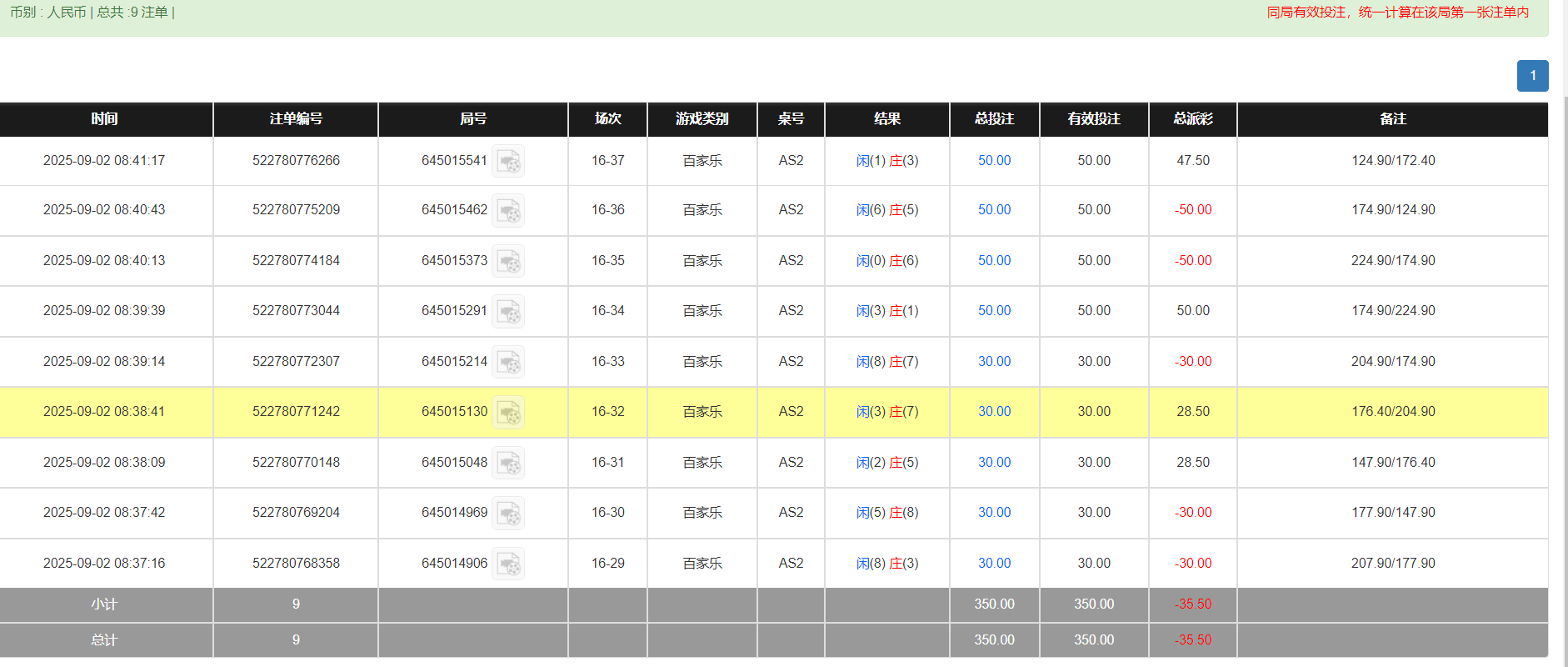Click replay icon beside round 645015048
The width and height of the screenshot is (1568, 667).
tap(507, 463)
